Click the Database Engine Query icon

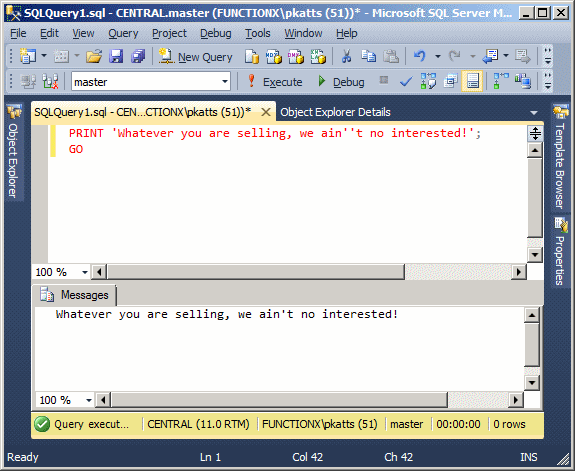click(x=252, y=56)
